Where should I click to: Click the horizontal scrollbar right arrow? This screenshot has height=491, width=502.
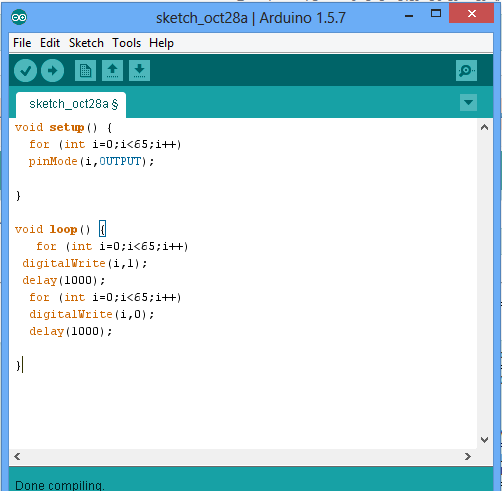pos(468,456)
